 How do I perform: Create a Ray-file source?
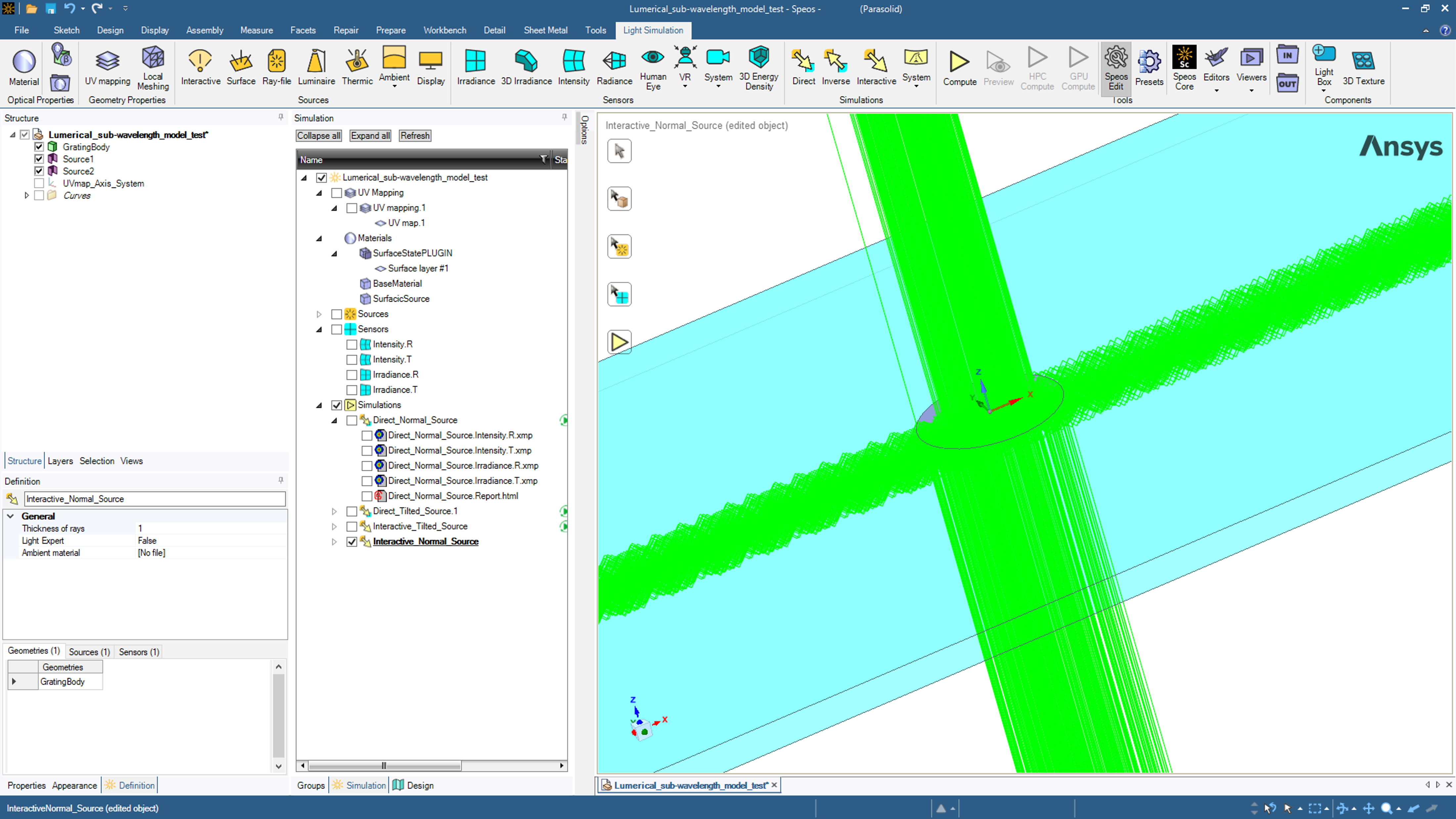(x=276, y=67)
